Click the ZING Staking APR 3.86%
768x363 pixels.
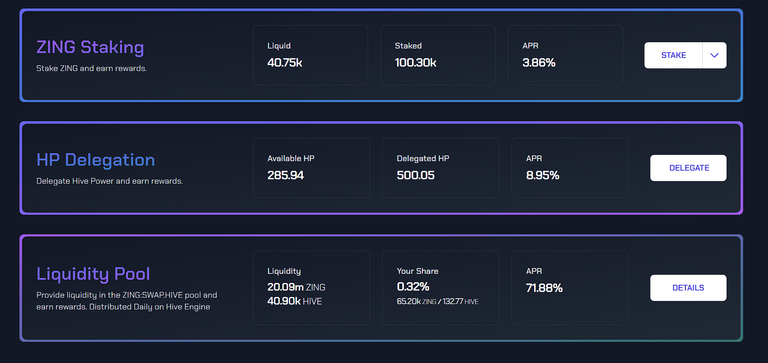[539, 63]
